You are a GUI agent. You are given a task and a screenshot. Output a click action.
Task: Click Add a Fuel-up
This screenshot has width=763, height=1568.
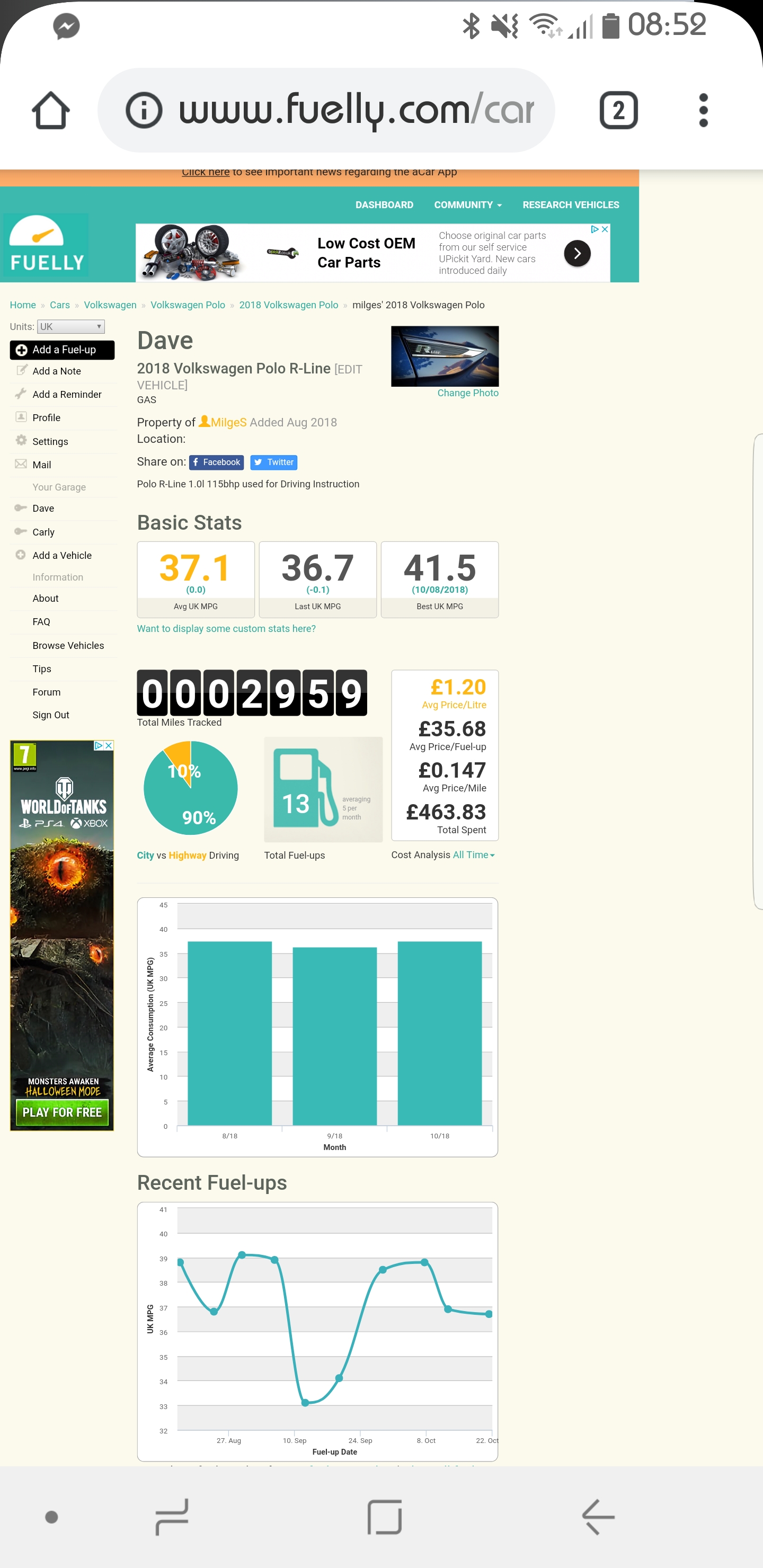pos(62,350)
